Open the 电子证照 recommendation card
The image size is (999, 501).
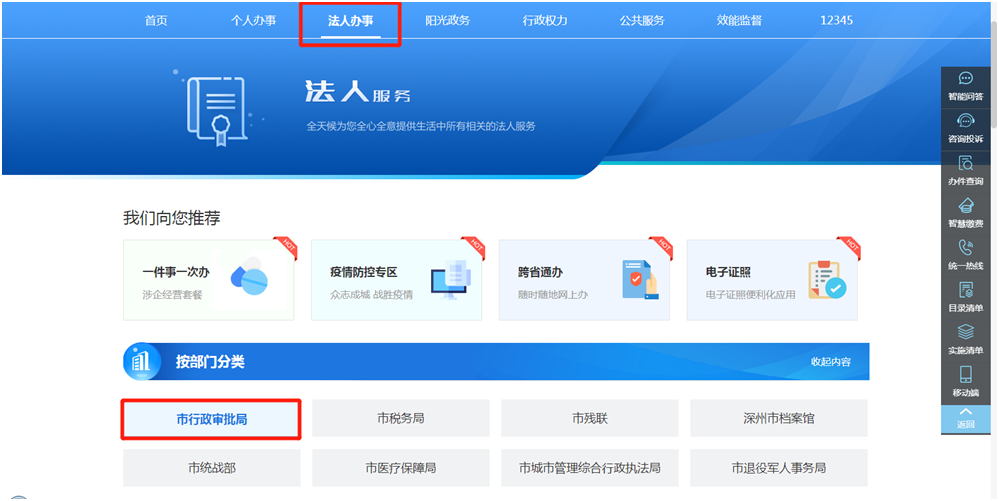click(x=772, y=280)
